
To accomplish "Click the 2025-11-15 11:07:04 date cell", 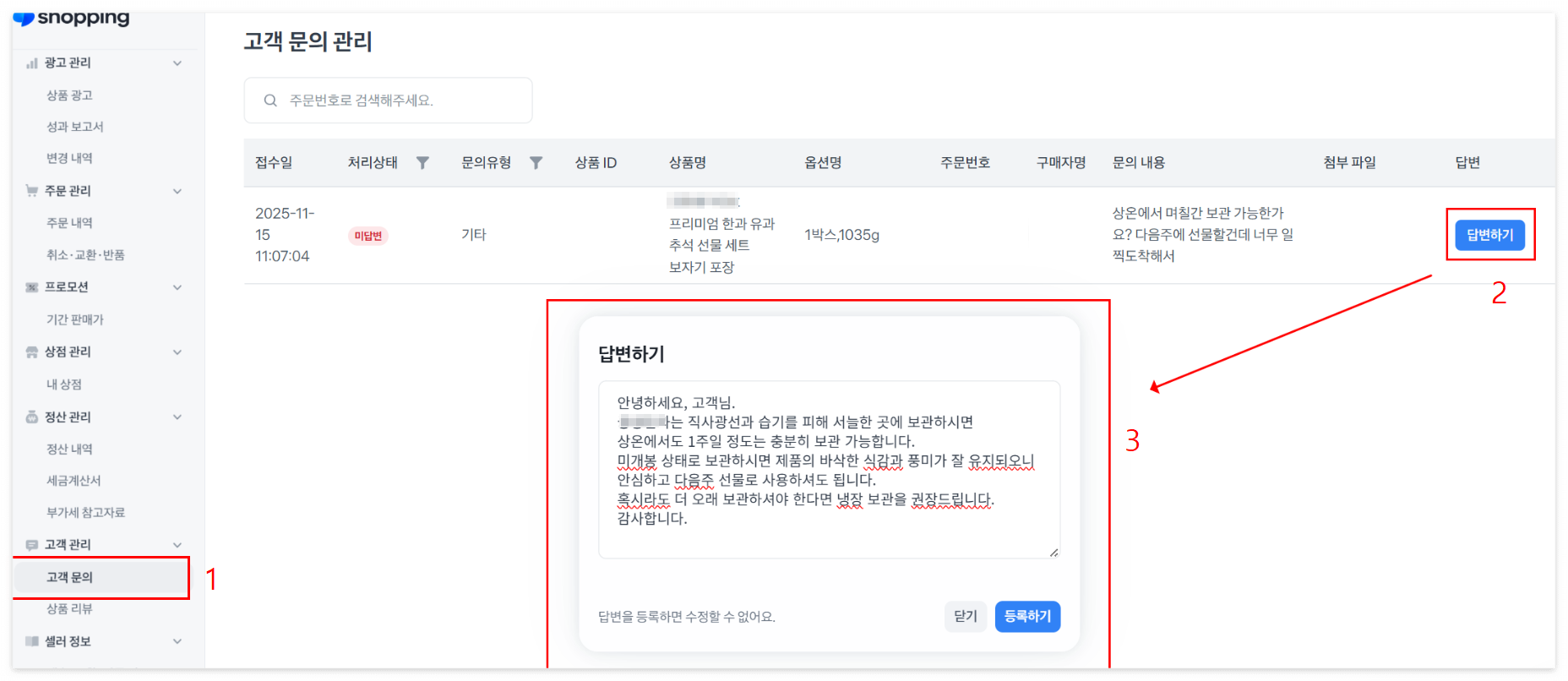I will [285, 235].
